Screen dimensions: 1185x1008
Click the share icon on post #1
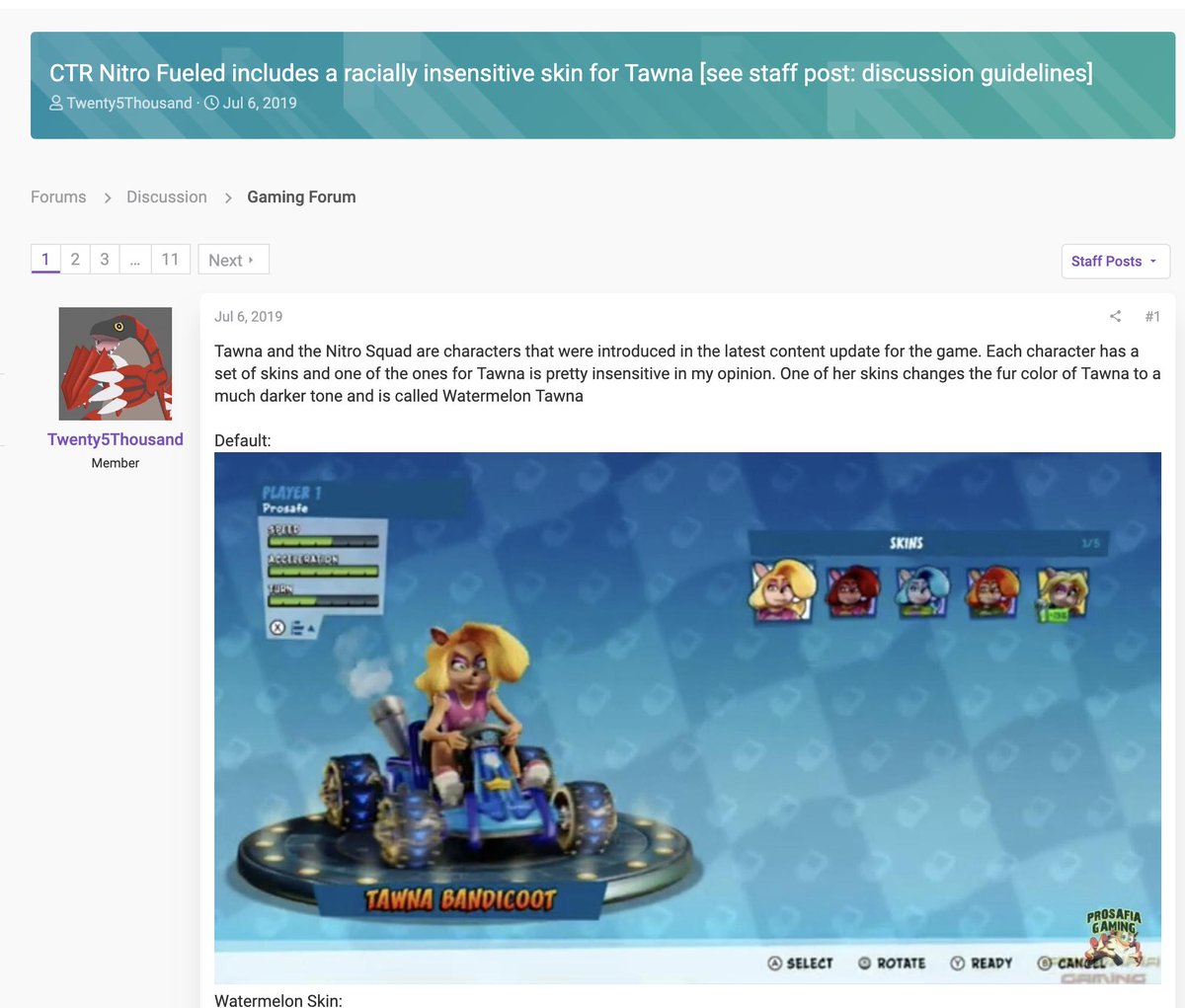pyautogui.click(x=1115, y=316)
